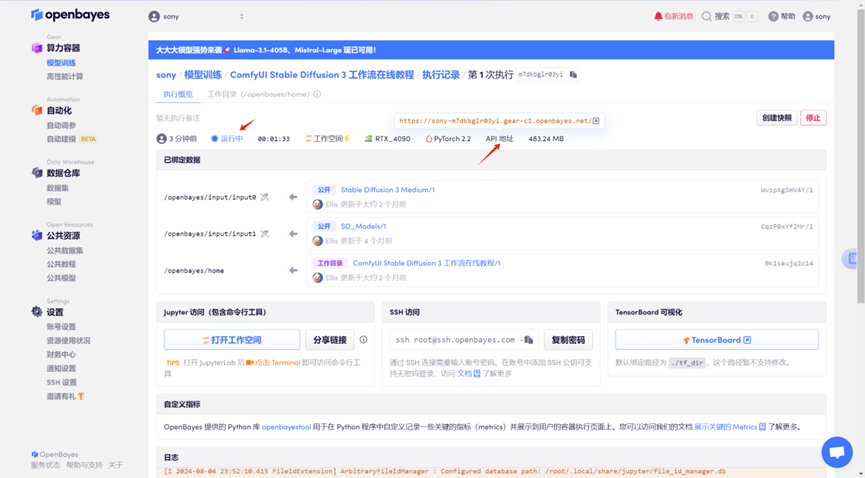Open 公共数据集 in sidebar
This screenshot has width=865, height=478.
pyautogui.click(x=65, y=251)
